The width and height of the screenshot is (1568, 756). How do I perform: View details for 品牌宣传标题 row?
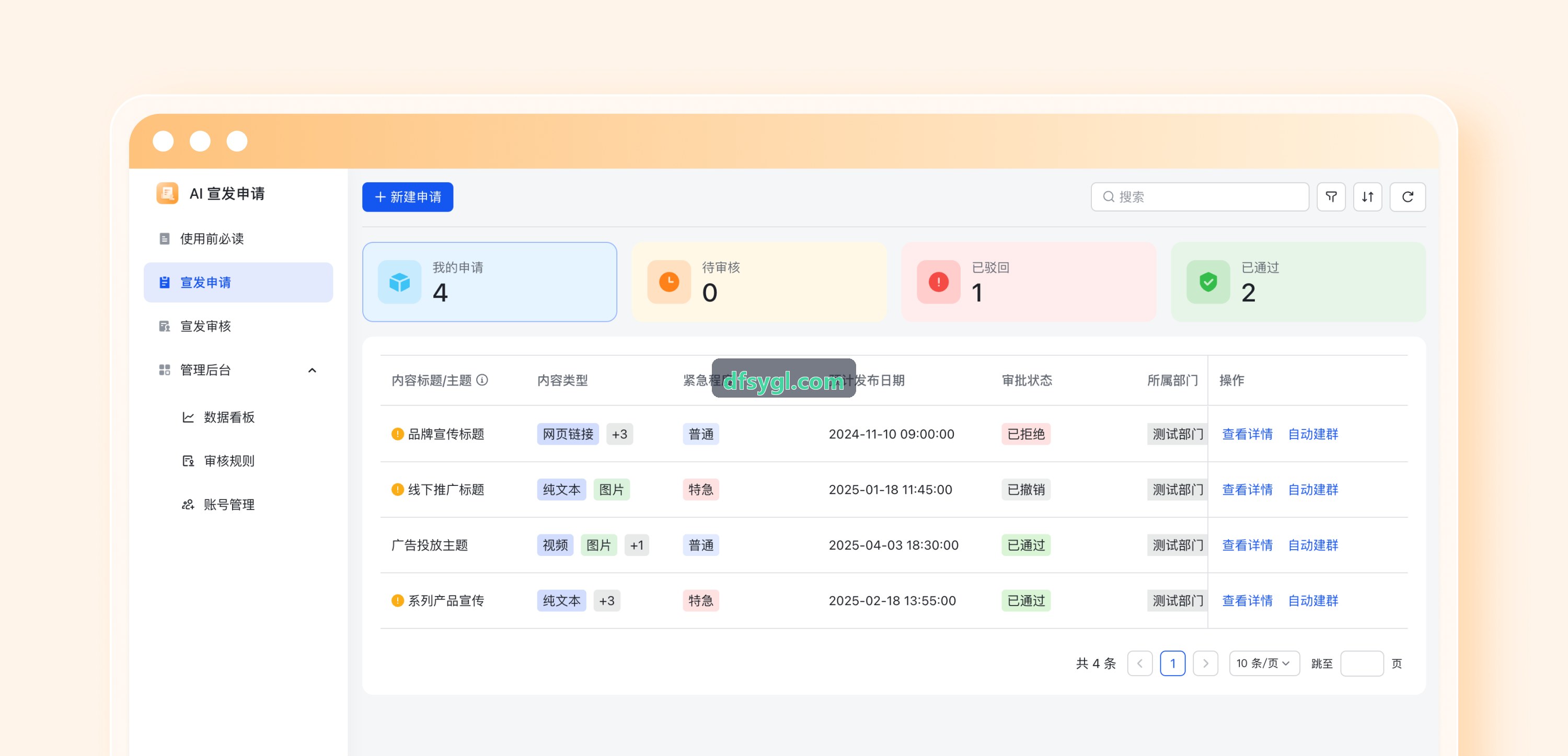[1247, 434]
